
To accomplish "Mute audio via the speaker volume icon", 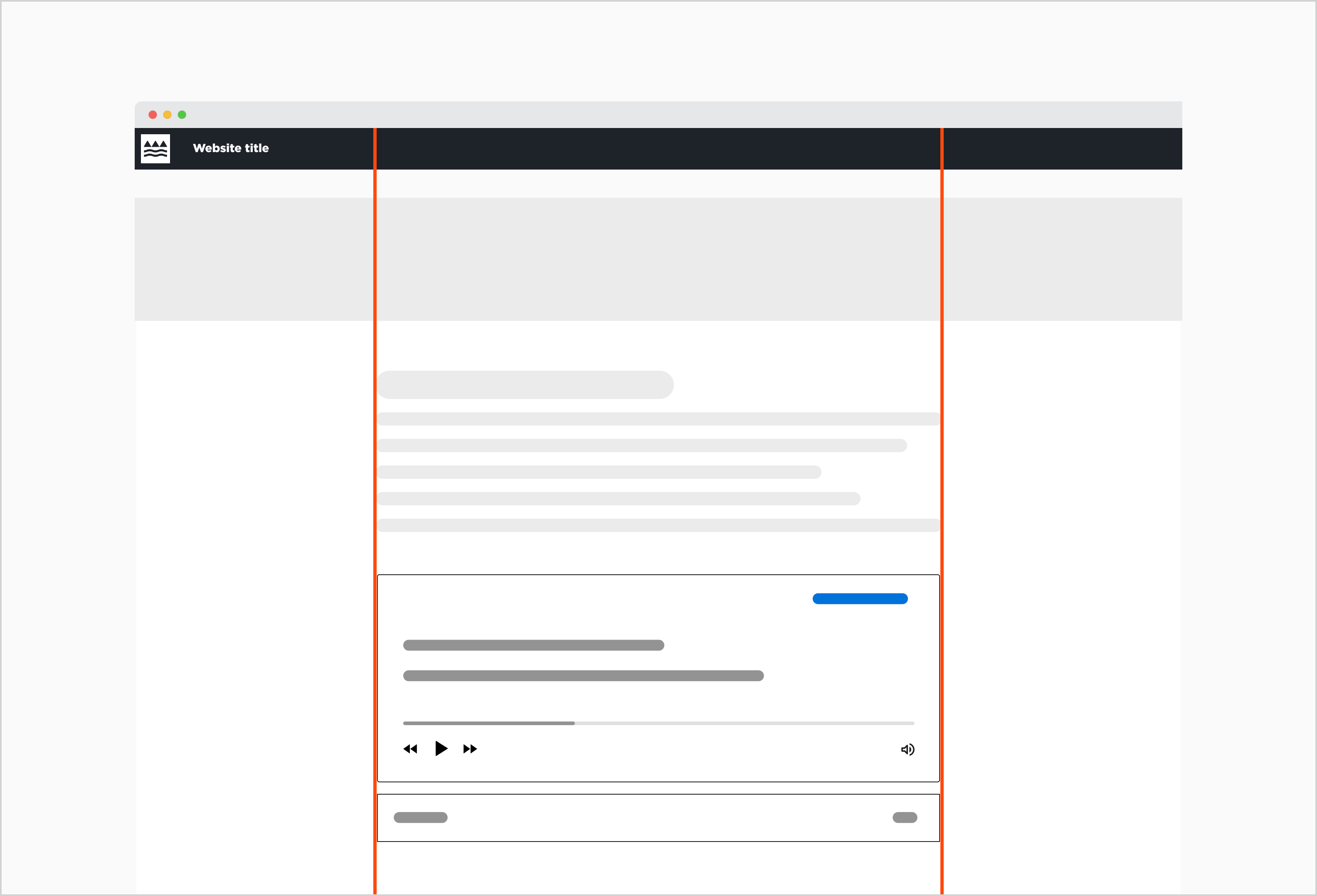I will [907, 749].
